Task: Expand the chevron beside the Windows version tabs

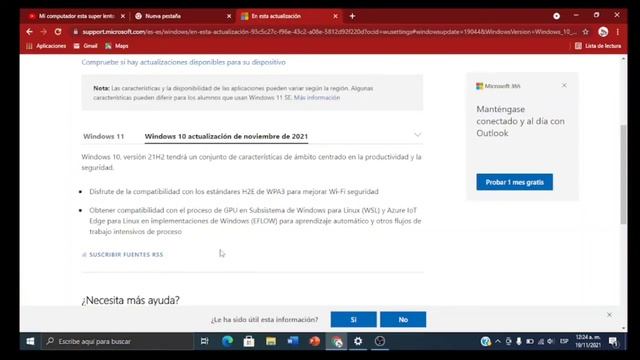Action: click(x=417, y=135)
